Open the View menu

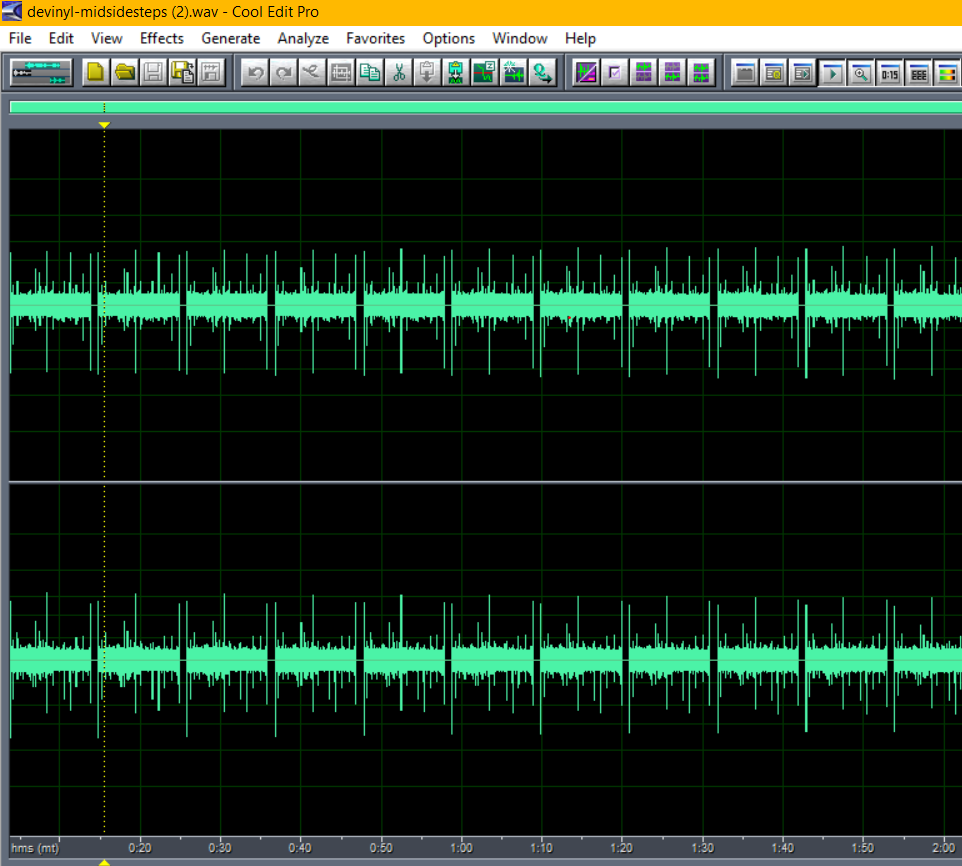click(107, 39)
